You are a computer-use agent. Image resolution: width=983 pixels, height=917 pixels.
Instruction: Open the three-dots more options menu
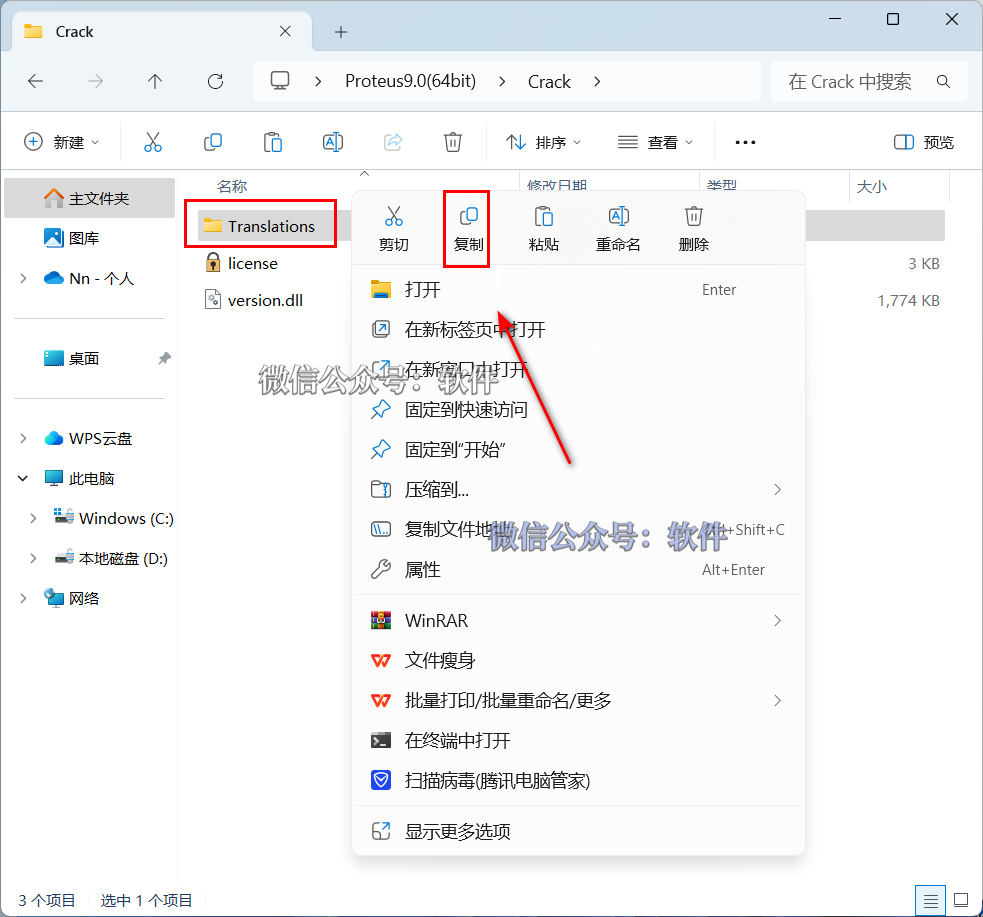[x=745, y=143]
